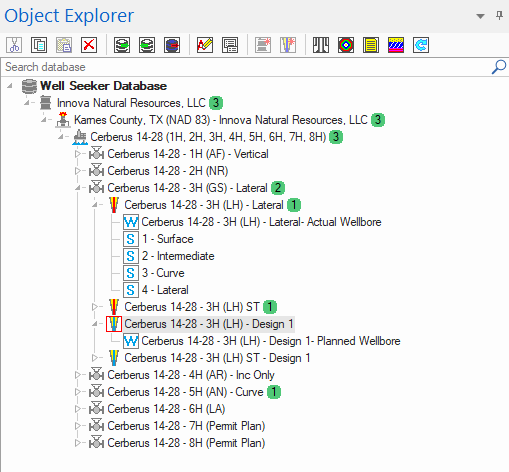Click the black and white well schematic icon
The width and height of the screenshot is (509, 472).
[x=321, y=45]
